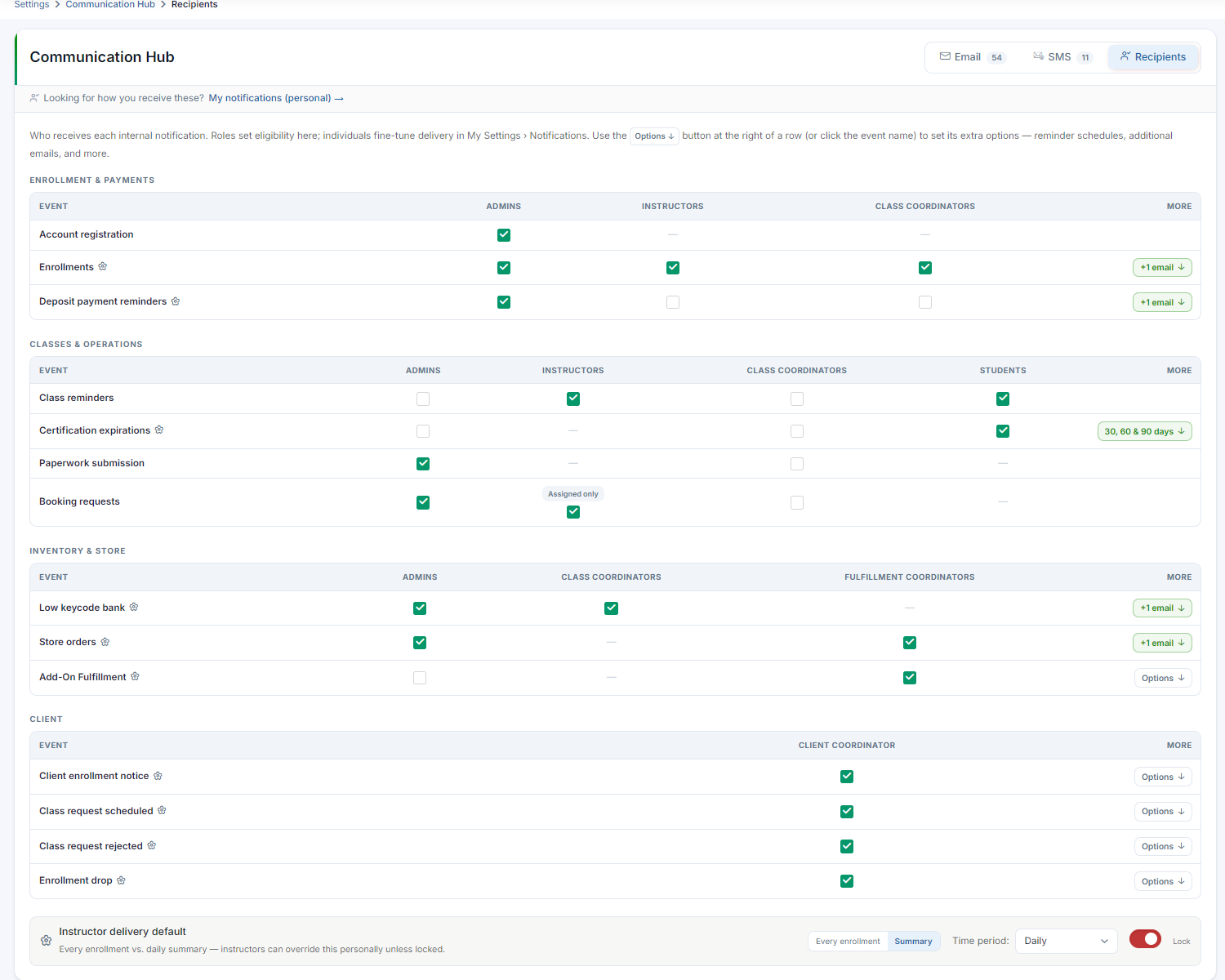The height and width of the screenshot is (980, 1225).
Task: Click gear icon beside Add-On Fulfillment
Action: tap(136, 676)
